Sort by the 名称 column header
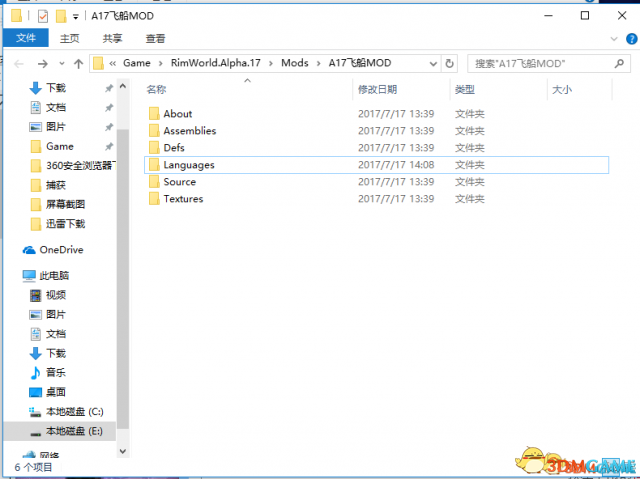This screenshot has height=479, width=640. [156, 89]
